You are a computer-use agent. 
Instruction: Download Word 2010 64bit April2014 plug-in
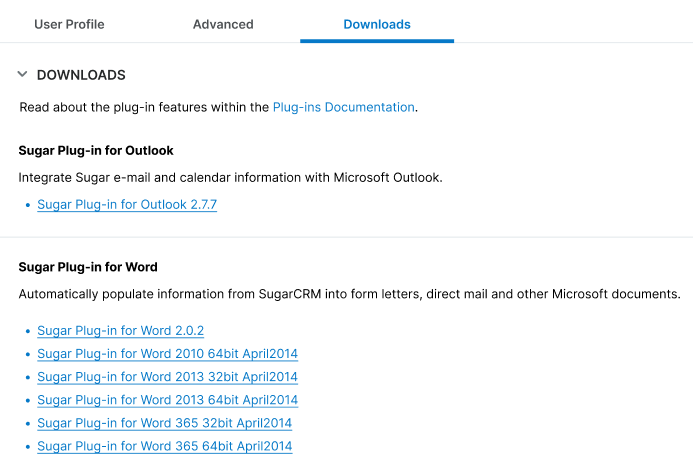[x=168, y=354]
